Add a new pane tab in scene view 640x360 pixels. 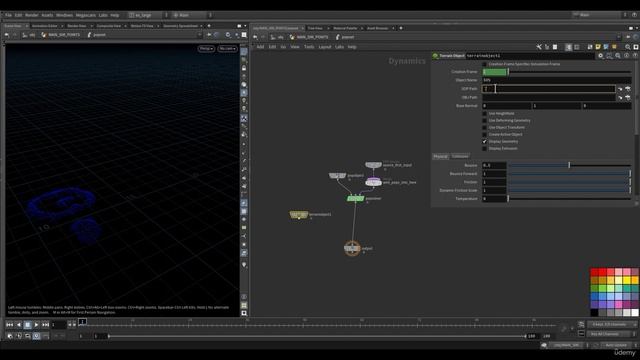point(209,26)
